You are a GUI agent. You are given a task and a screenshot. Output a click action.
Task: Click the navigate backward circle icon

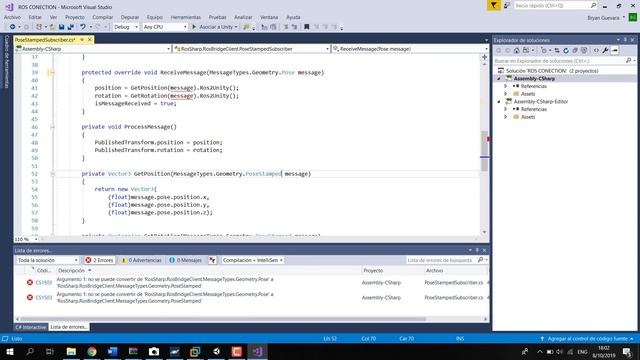(13, 27)
